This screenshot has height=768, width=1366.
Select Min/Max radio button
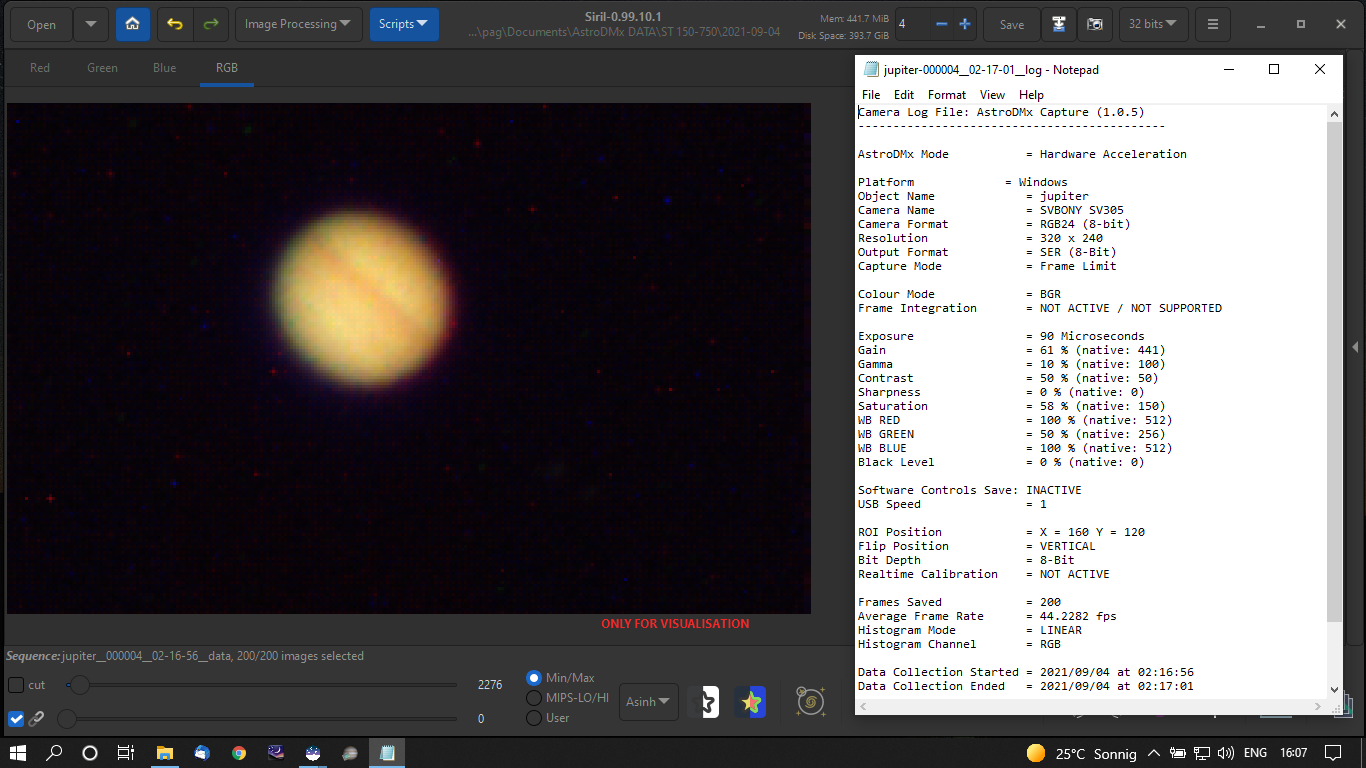pos(534,678)
